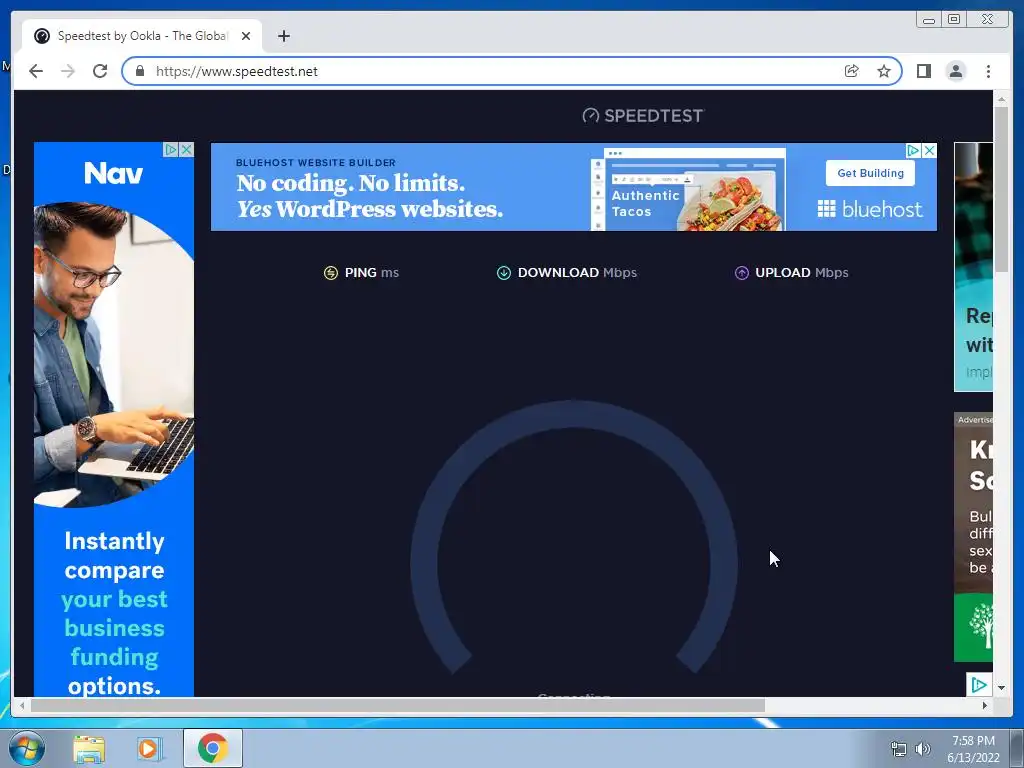Select the Speedtest by Ookla tab
The height and width of the screenshot is (768, 1024).
click(142, 36)
